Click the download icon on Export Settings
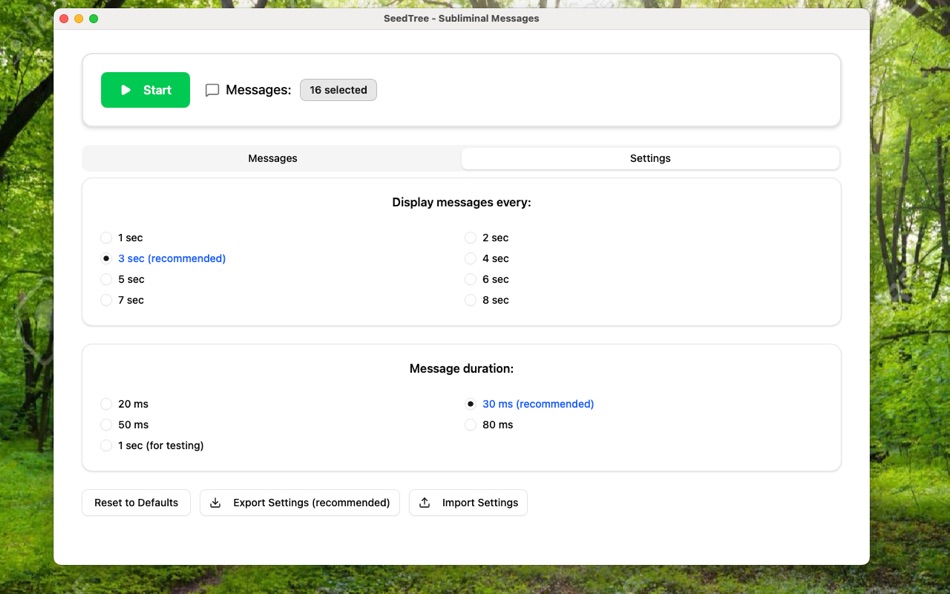This screenshot has width=950, height=594. pyautogui.click(x=215, y=502)
